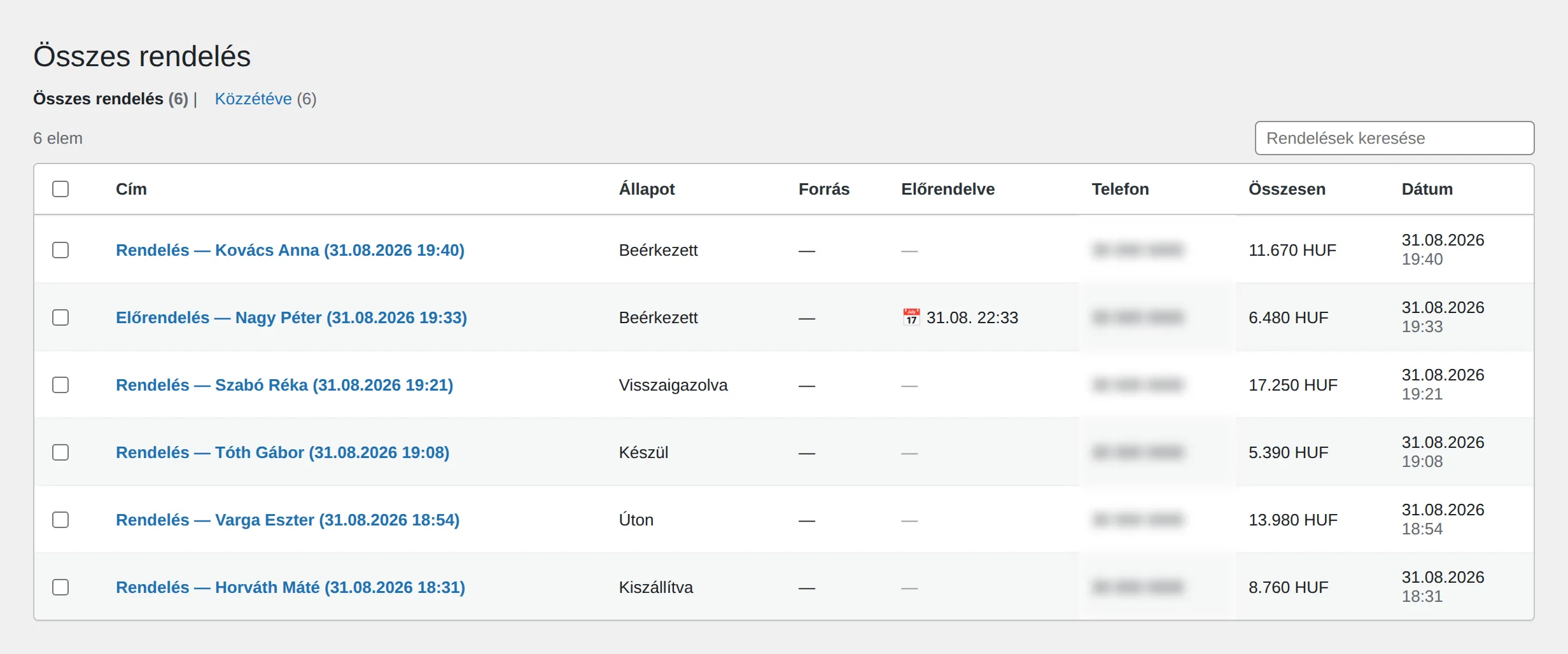Click the calendar icon in Nagy Péter row

click(911, 317)
